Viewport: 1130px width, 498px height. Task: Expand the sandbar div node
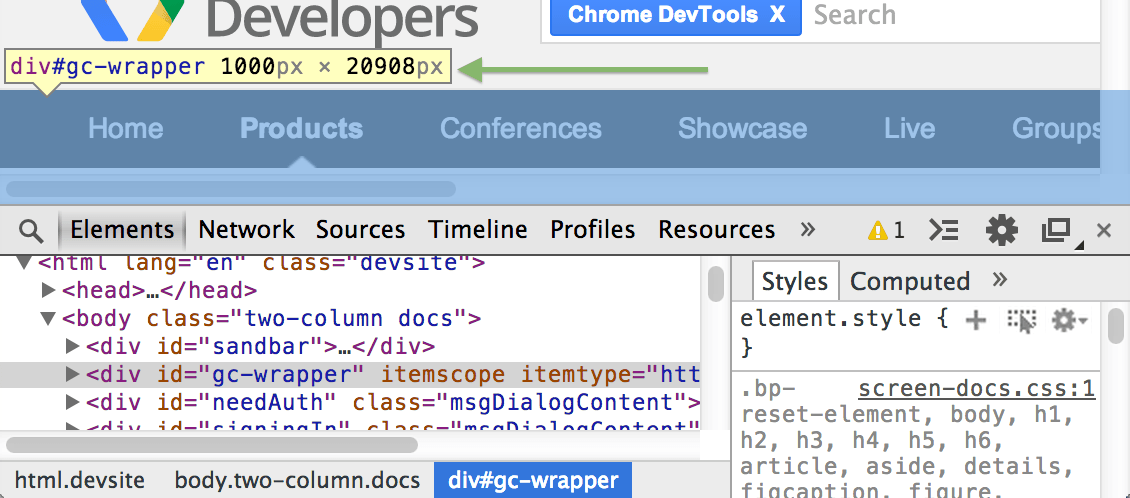coord(72,347)
